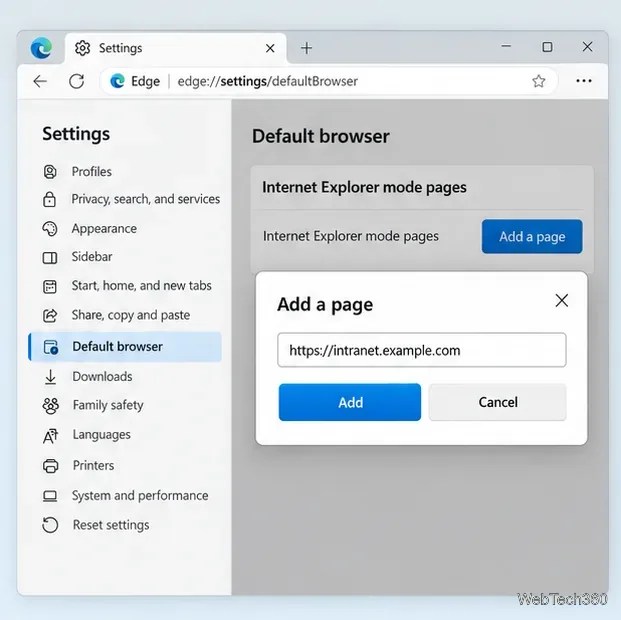Click the URL field in dialog
The width and height of the screenshot is (621, 620).
422,350
